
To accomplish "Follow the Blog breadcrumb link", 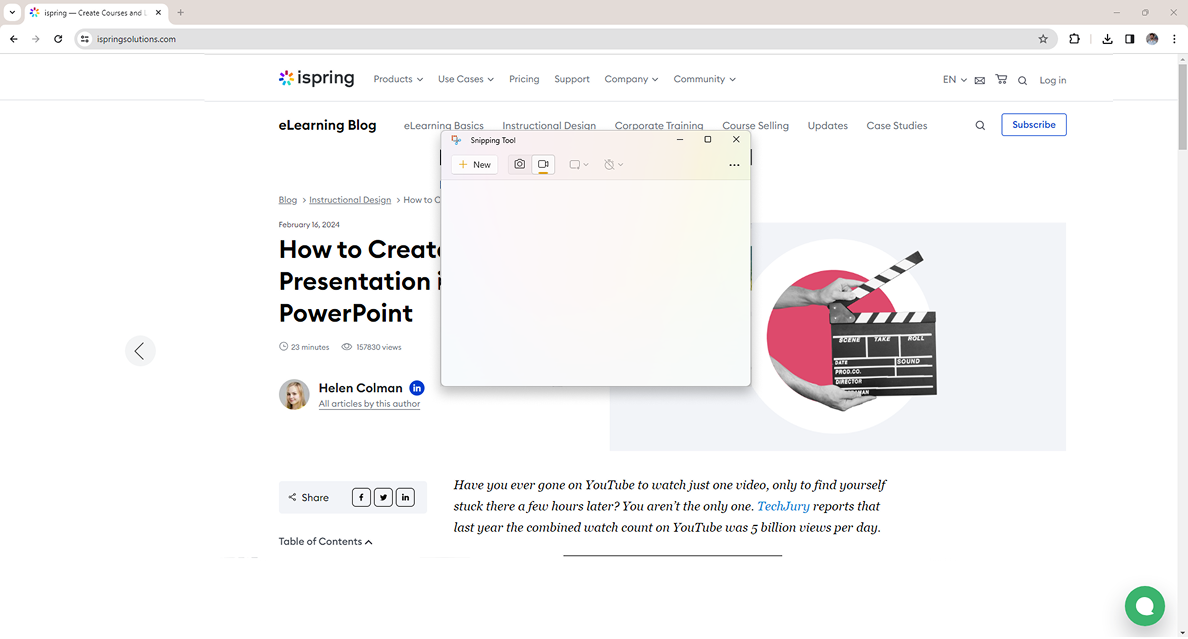I will coord(287,200).
